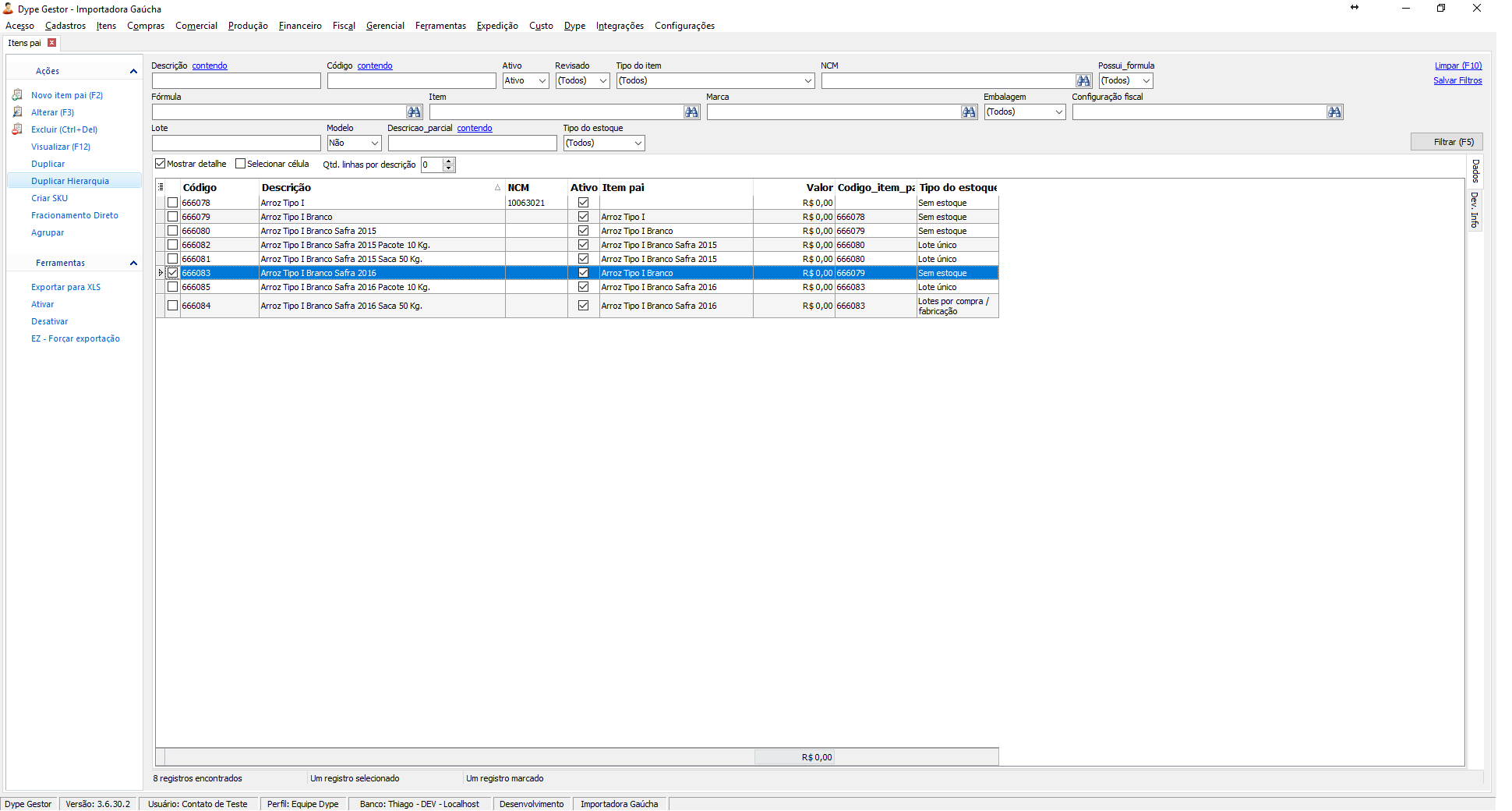Collapse the Ações panel section
The width and height of the screenshot is (1512, 811).
(x=133, y=71)
